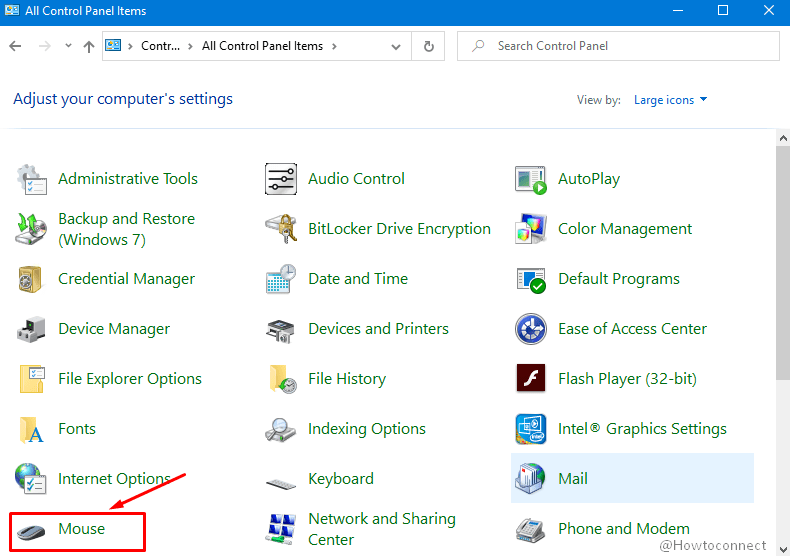This screenshot has width=790, height=556.
Task: Click the BitLocker Drive Encryption label
Action: click(x=400, y=229)
